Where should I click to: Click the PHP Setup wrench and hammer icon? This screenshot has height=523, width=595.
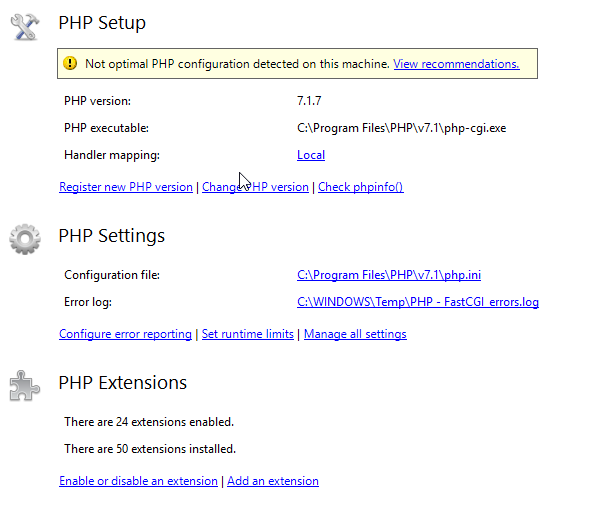25,27
